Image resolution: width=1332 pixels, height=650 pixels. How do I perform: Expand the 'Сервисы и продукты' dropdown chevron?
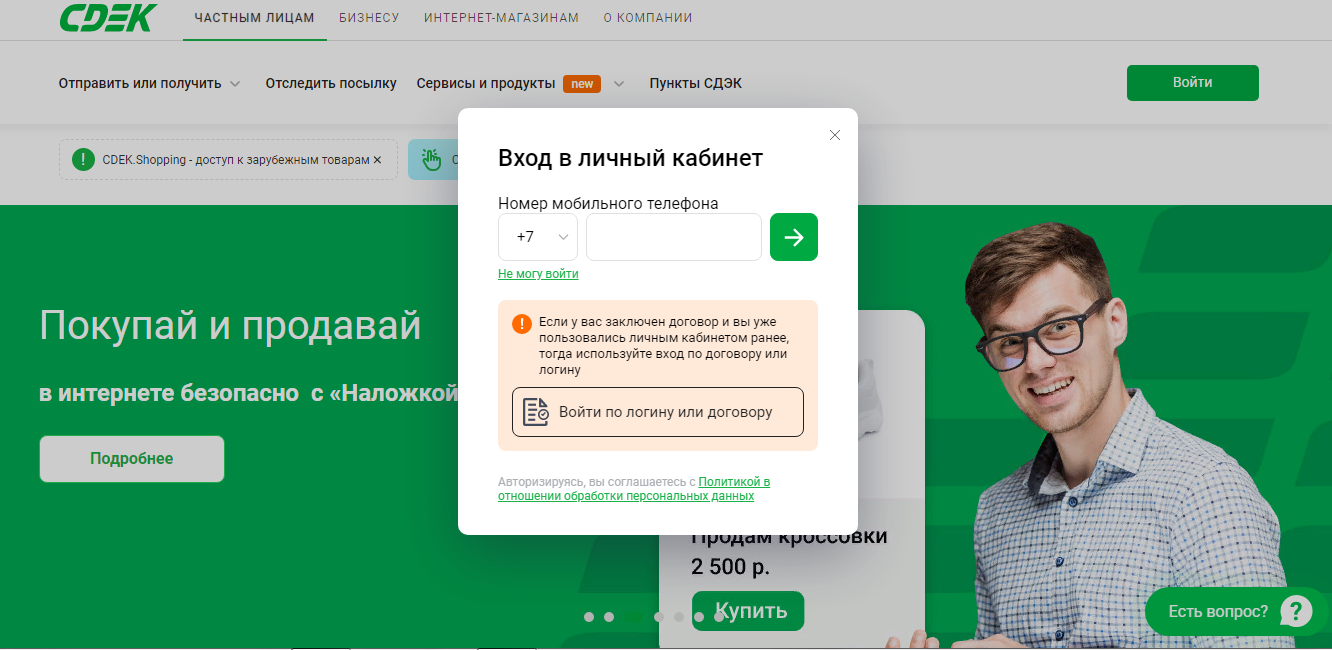tap(619, 84)
